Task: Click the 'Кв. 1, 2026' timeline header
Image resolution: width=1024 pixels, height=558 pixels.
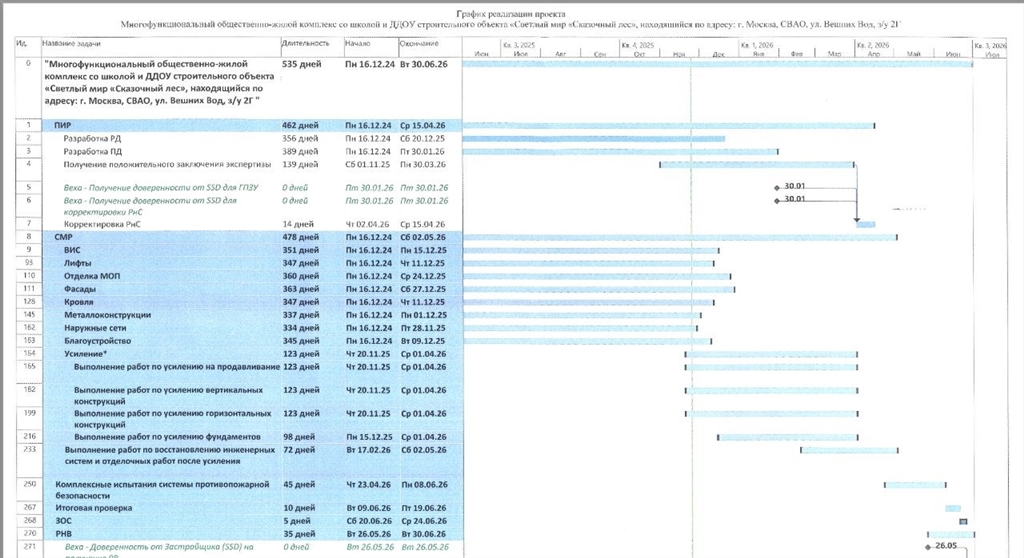Action: tap(758, 46)
